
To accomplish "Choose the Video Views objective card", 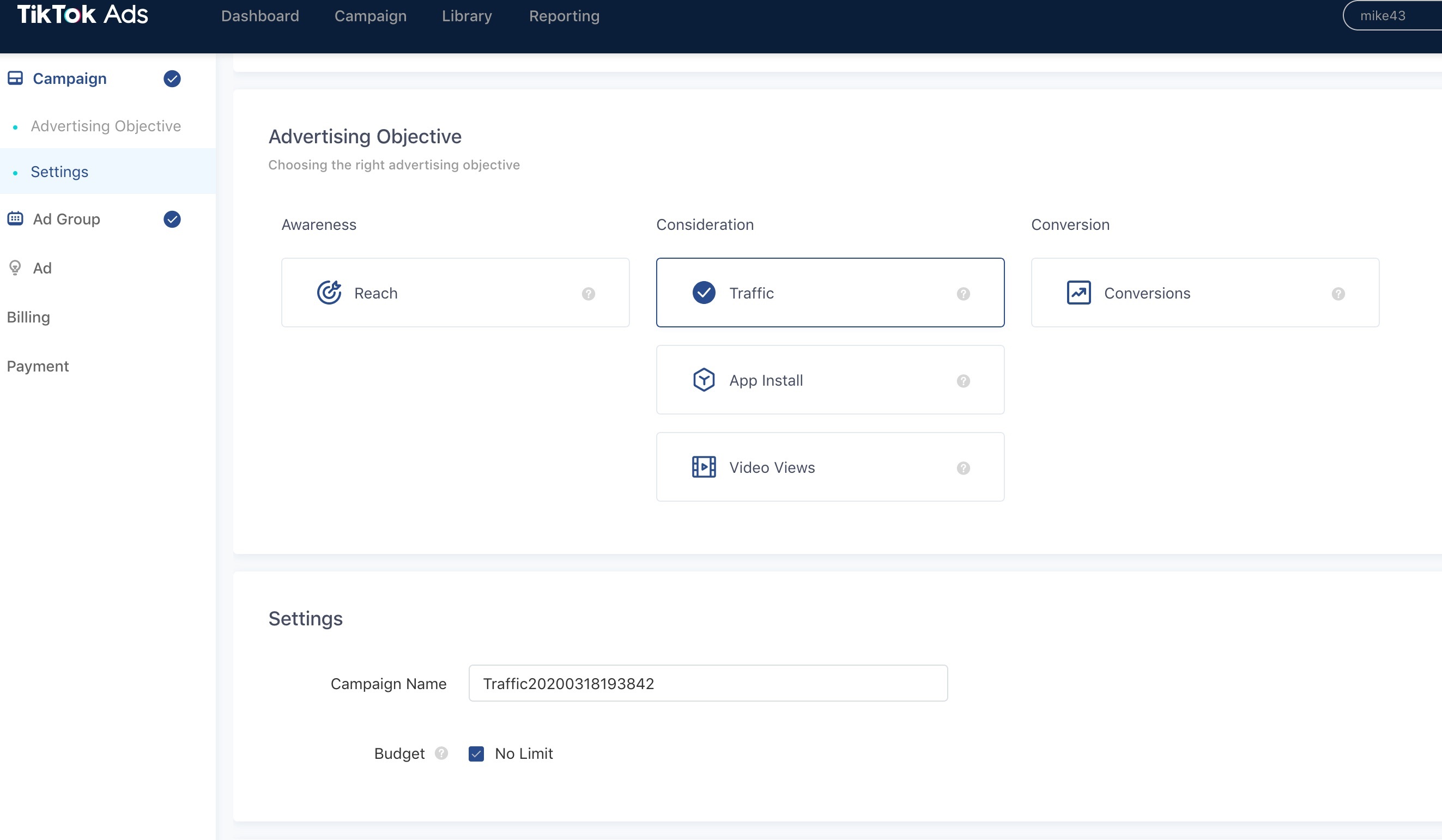I will pyautogui.click(x=831, y=467).
